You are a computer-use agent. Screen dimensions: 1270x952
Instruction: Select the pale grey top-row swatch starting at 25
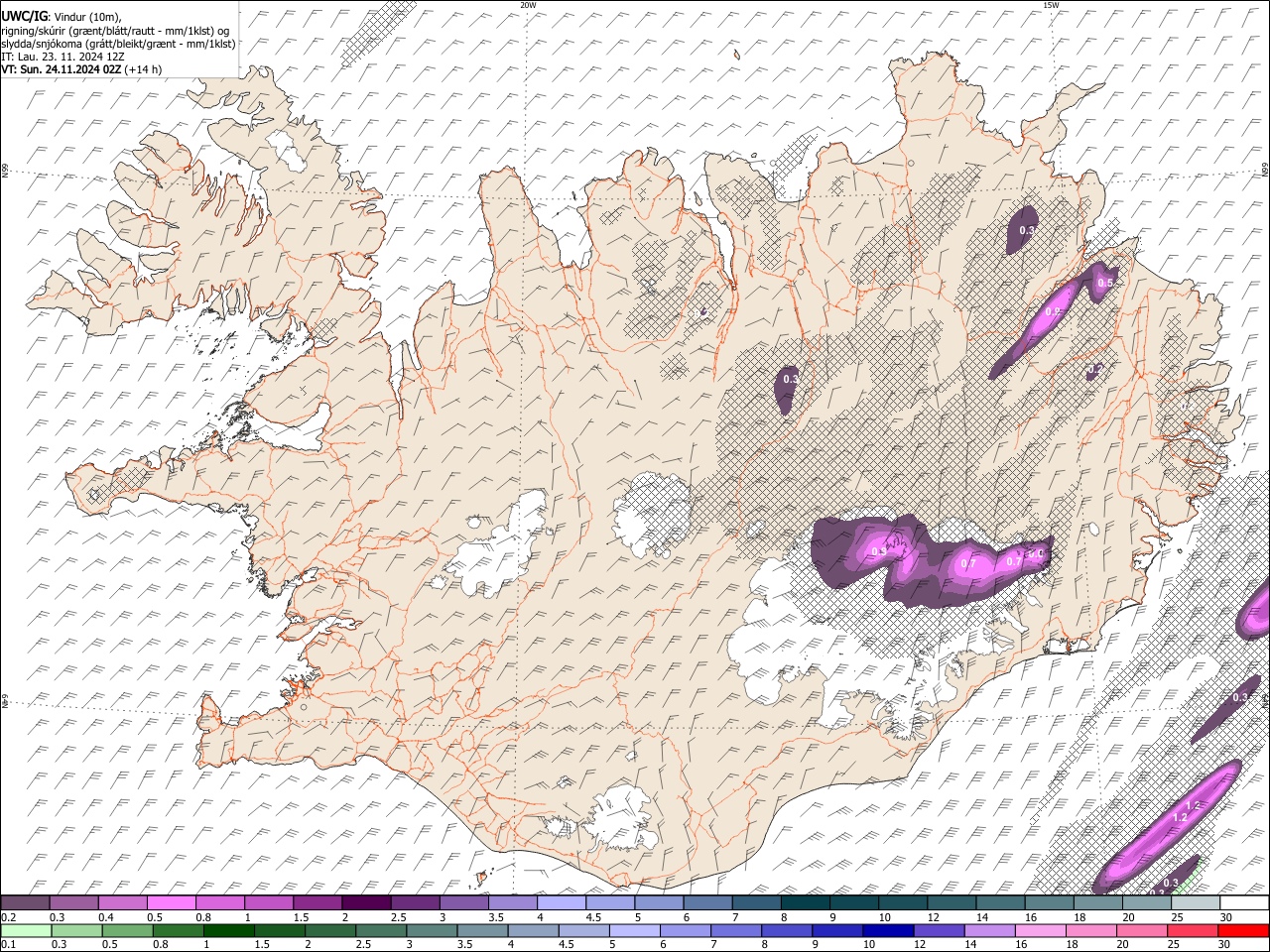click(1196, 902)
